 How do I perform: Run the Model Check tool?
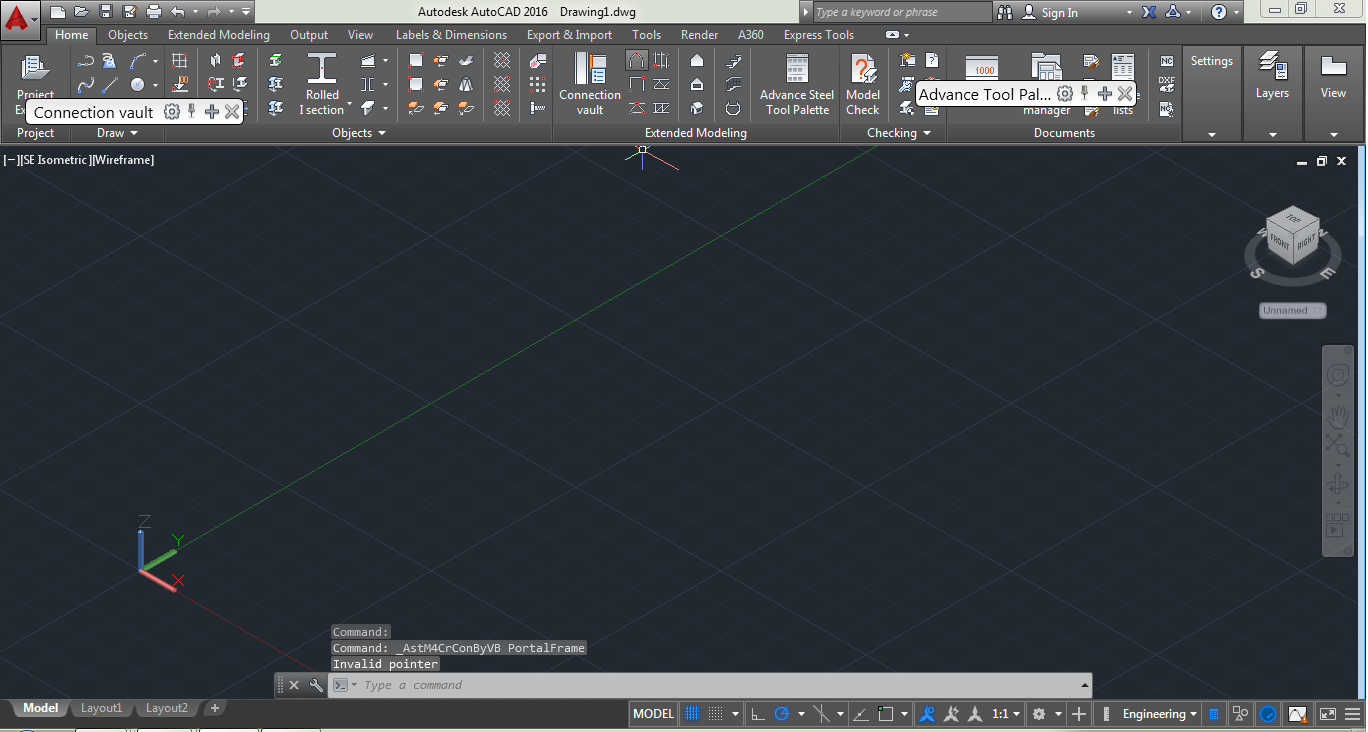tap(862, 82)
